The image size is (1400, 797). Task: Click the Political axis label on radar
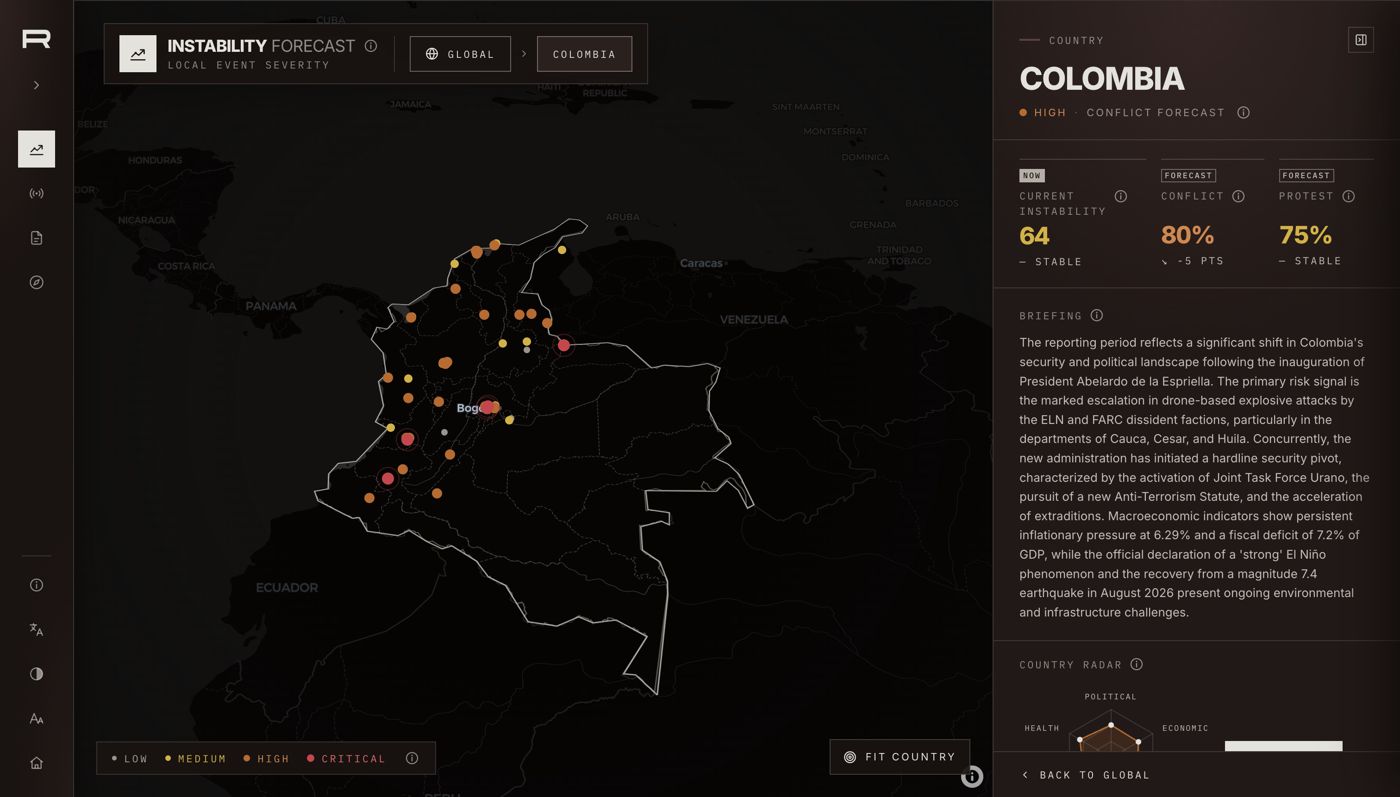click(x=1111, y=697)
